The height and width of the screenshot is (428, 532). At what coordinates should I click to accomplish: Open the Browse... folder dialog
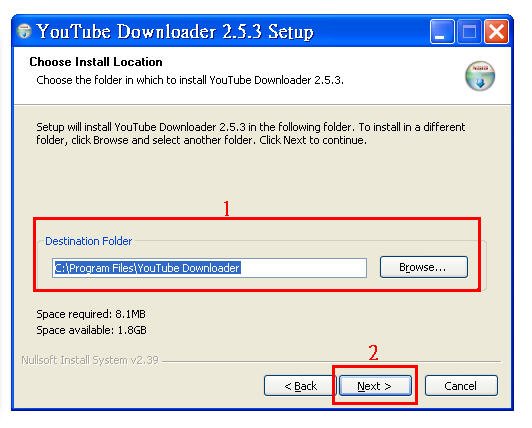pyautogui.click(x=423, y=267)
